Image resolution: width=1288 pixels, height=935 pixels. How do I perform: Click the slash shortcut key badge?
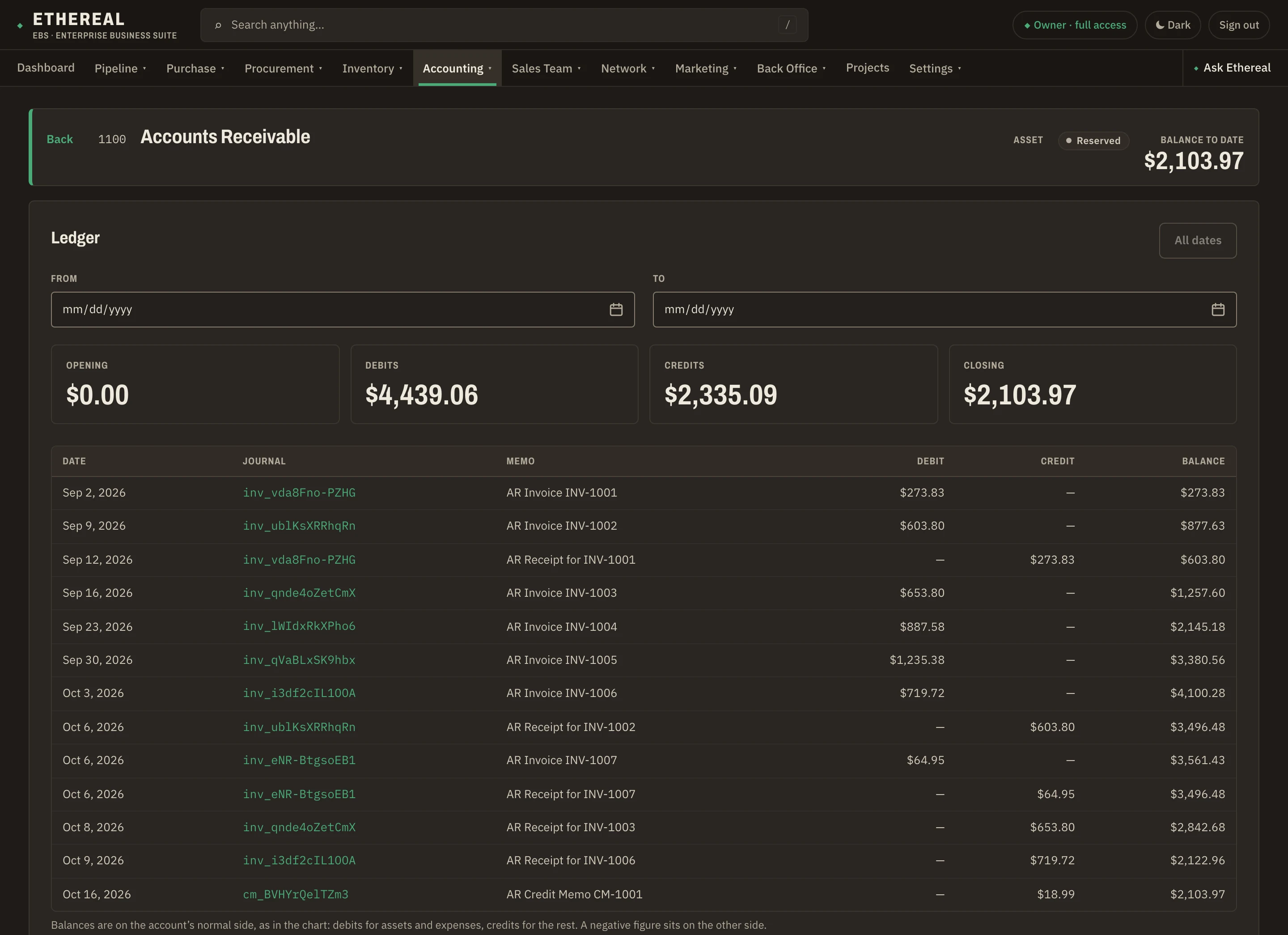click(x=787, y=25)
